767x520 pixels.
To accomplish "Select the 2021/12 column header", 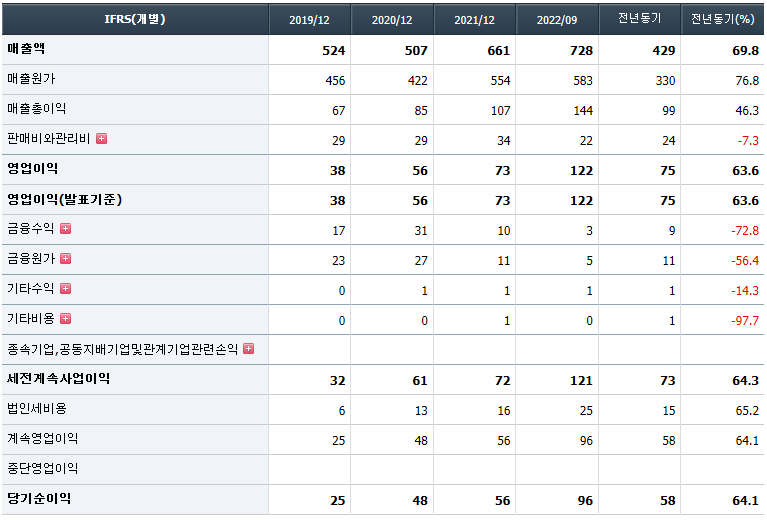I will click(474, 20).
